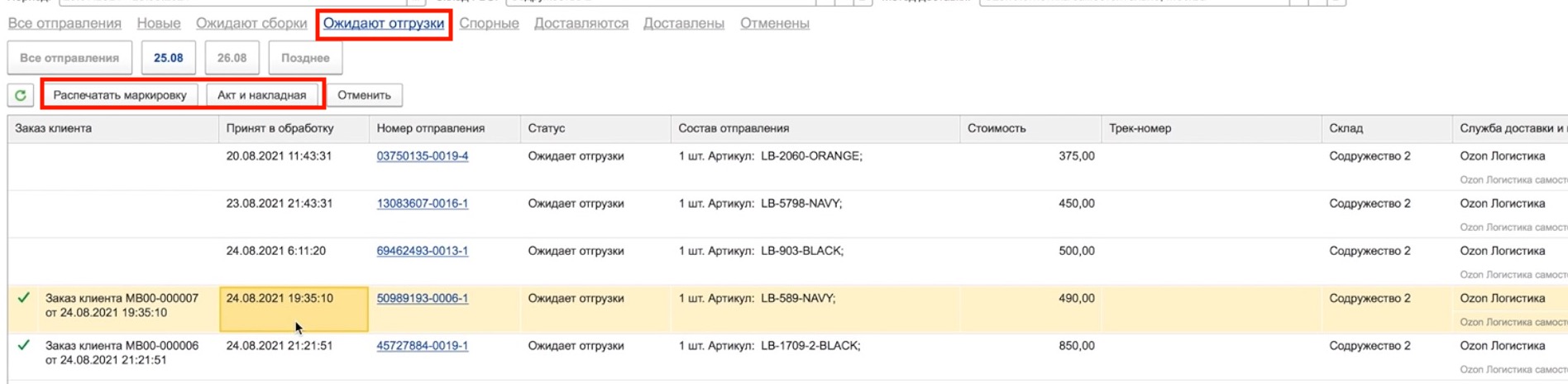Filter shipments by date 26.08
Image resolution: width=1568 pixels, height=384 pixels.
tap(232, 58)
